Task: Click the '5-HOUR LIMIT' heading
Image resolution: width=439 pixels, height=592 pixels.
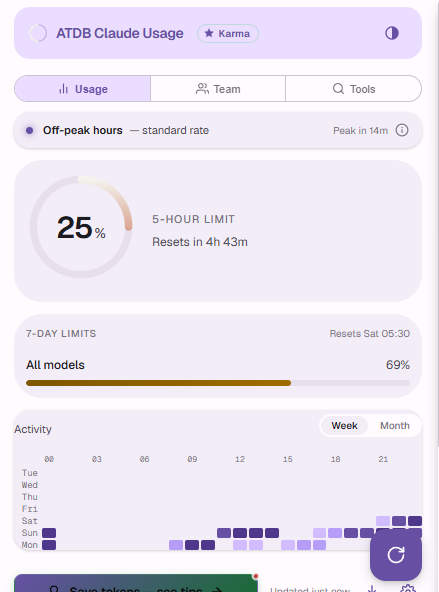Action: (x=193, y=219)
